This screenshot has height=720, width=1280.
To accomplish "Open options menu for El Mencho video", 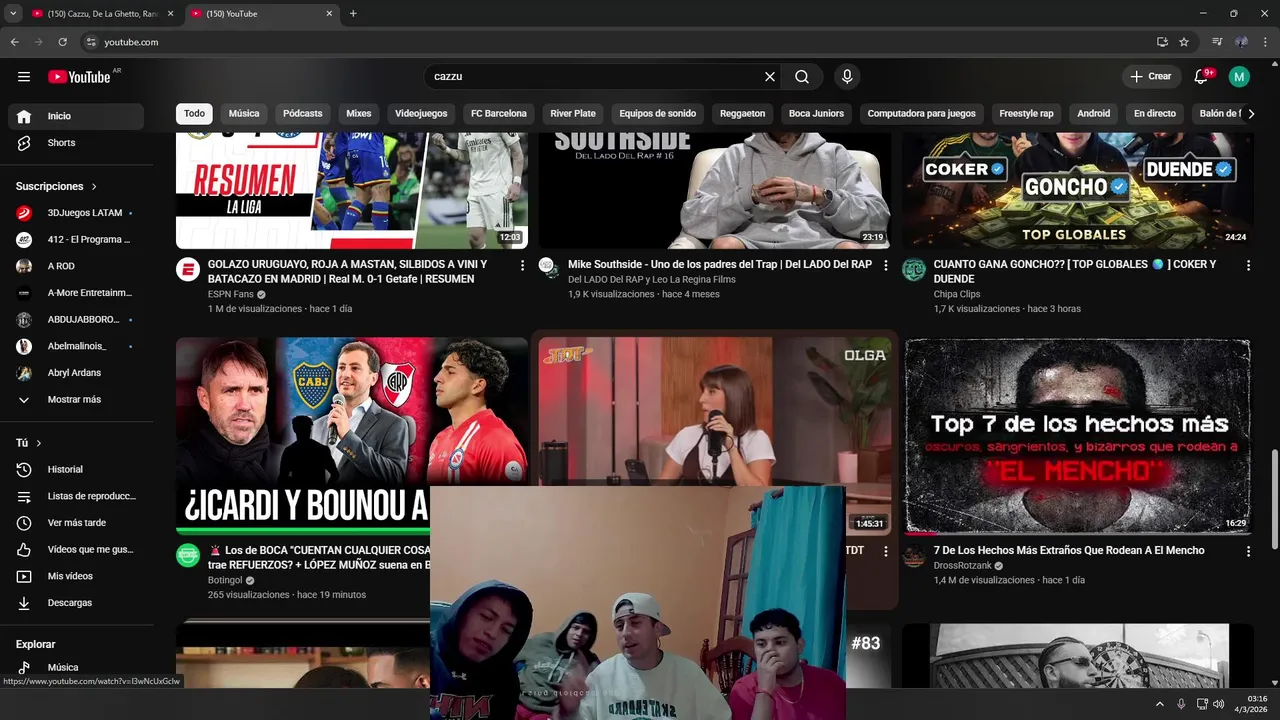I will tap(1248, 551).
